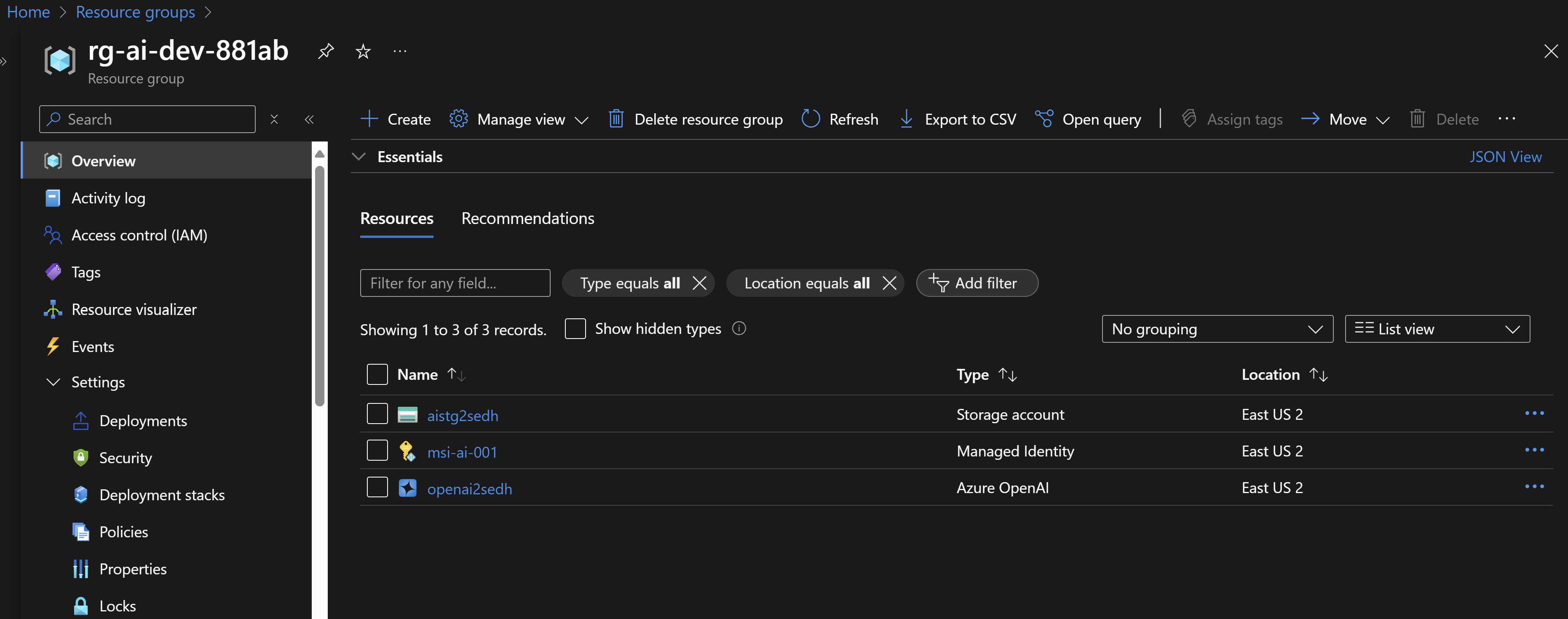The height and width of the screenshot is (619, 1568).
Task: Click the toolbar Delete button
Action: (x=1444, y=119)
